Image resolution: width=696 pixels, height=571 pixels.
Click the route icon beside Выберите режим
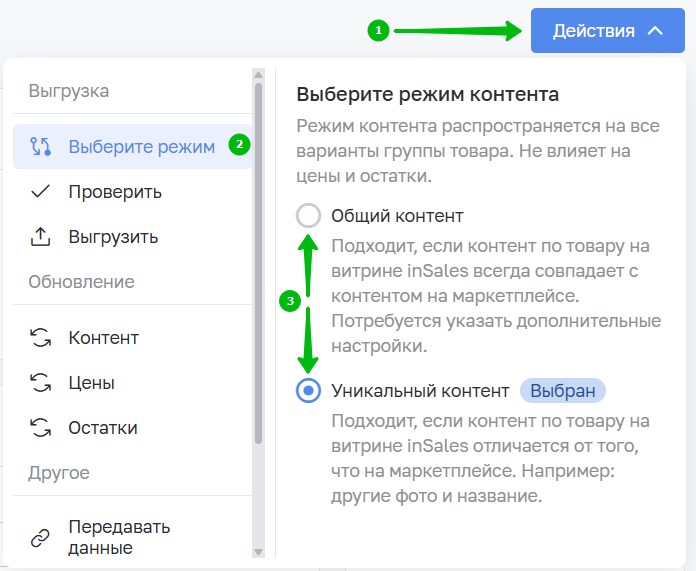pyautogui.click(x=41, y=147)
